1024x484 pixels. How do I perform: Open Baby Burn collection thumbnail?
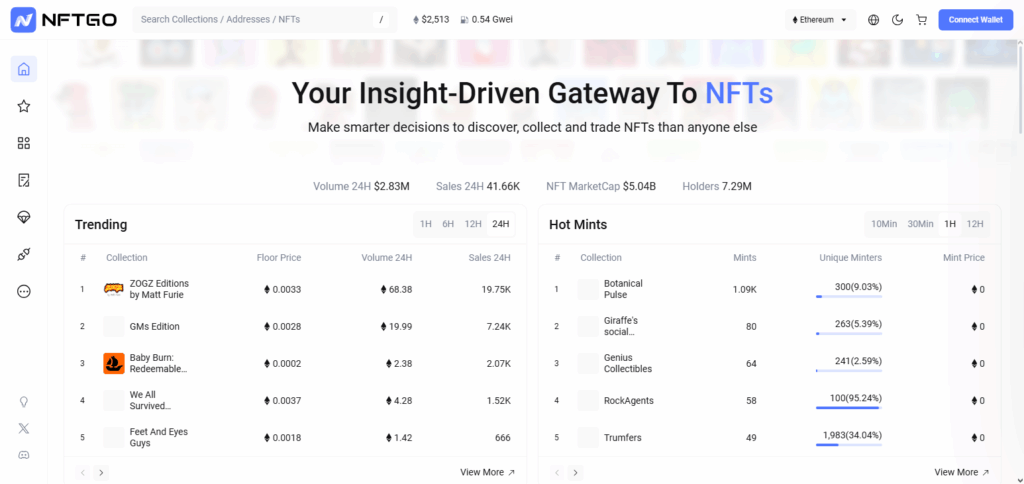(114, 363)
